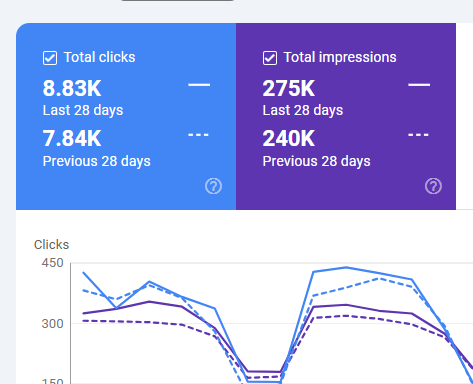Click the solid line legend for clicks

(199, 85)
